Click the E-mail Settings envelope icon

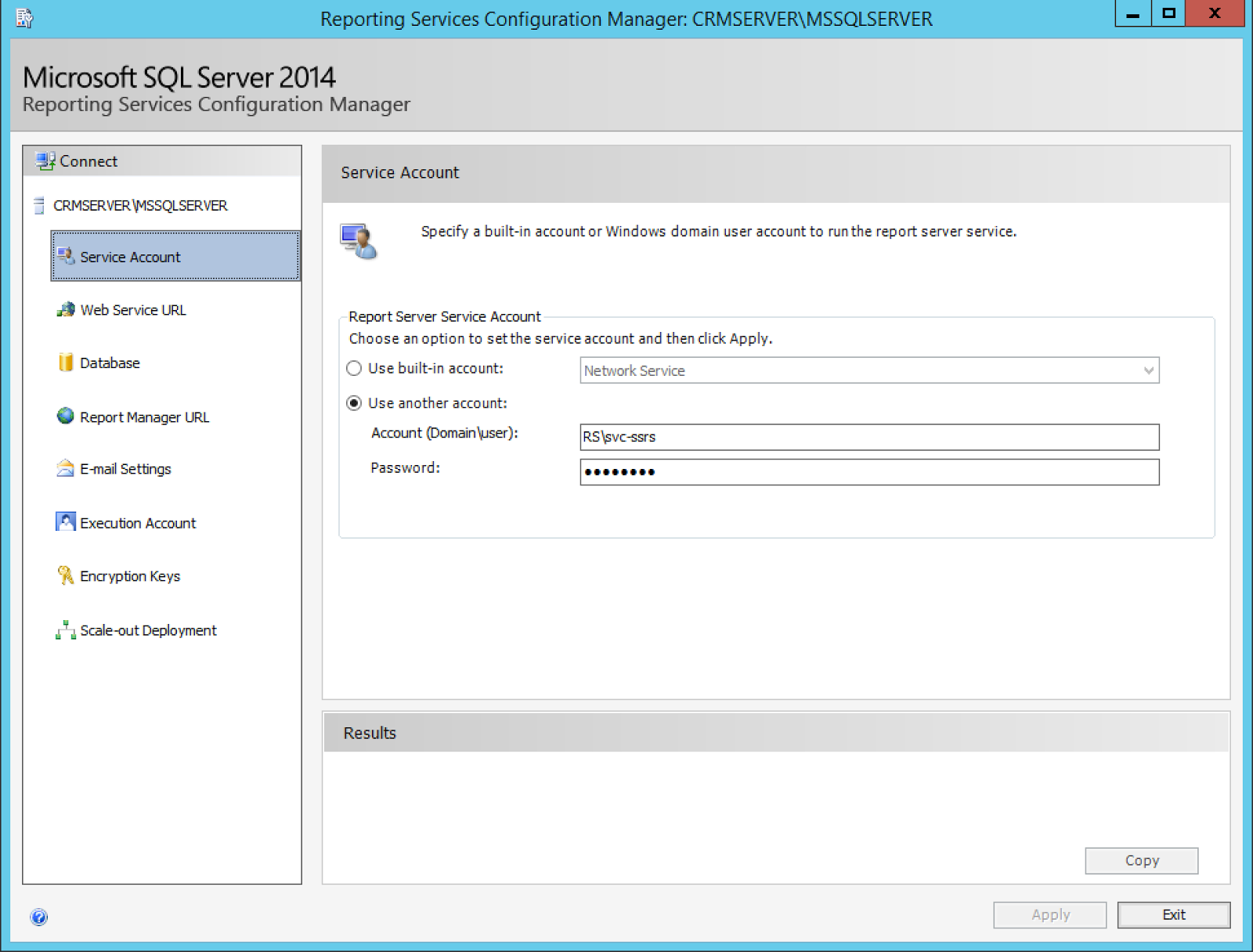(x=66, y=468)
